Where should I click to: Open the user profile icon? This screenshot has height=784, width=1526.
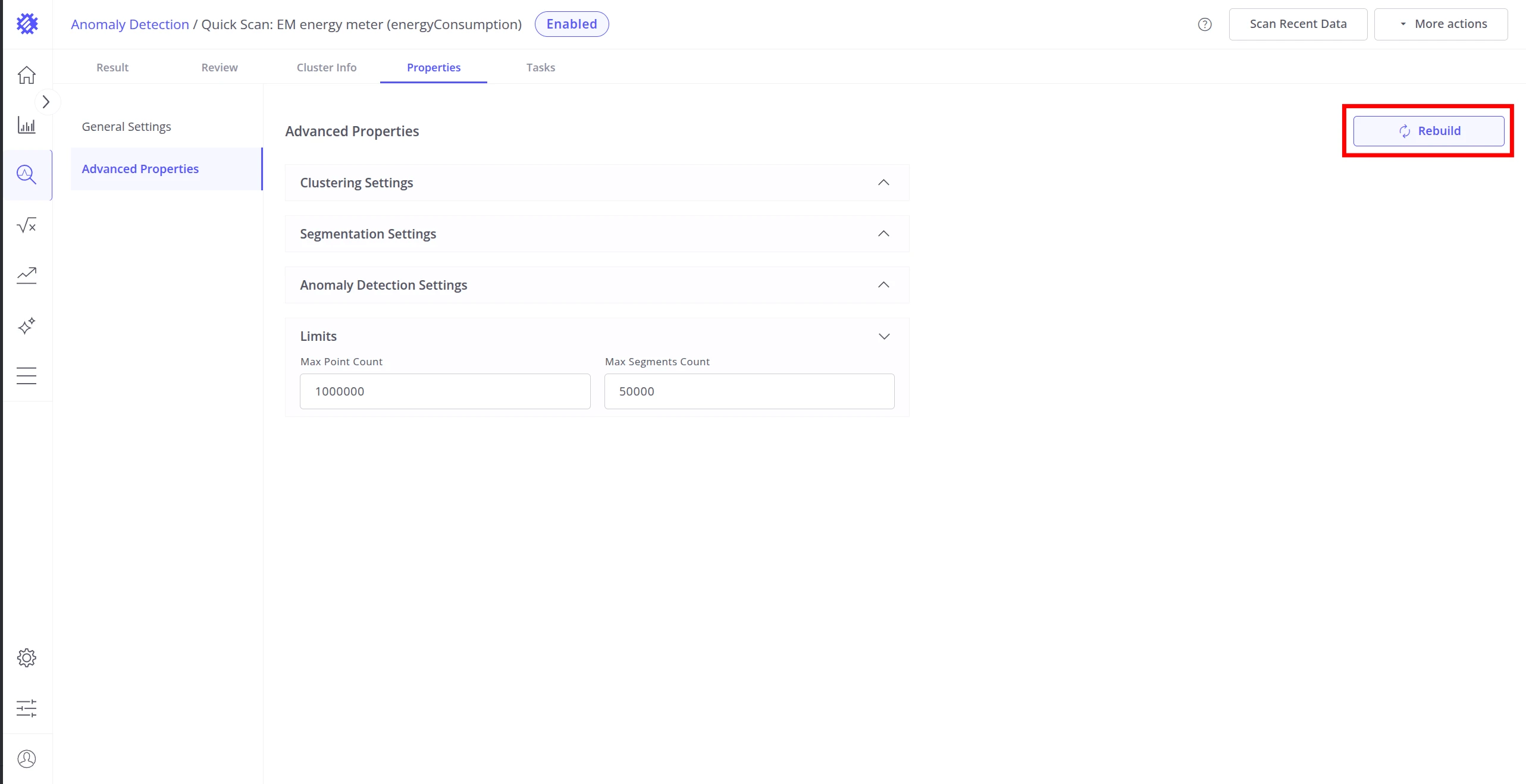click(x=27, y=759)
